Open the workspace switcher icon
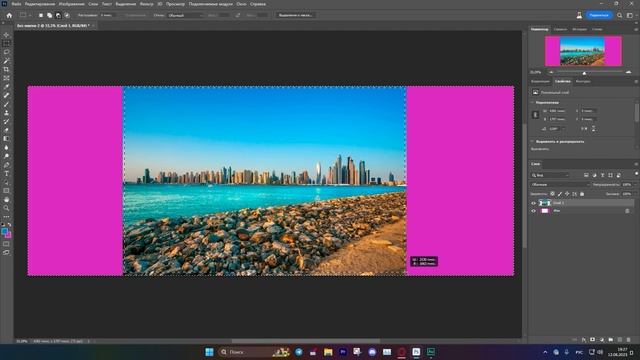The image size is (640, 360). point(630,15)
